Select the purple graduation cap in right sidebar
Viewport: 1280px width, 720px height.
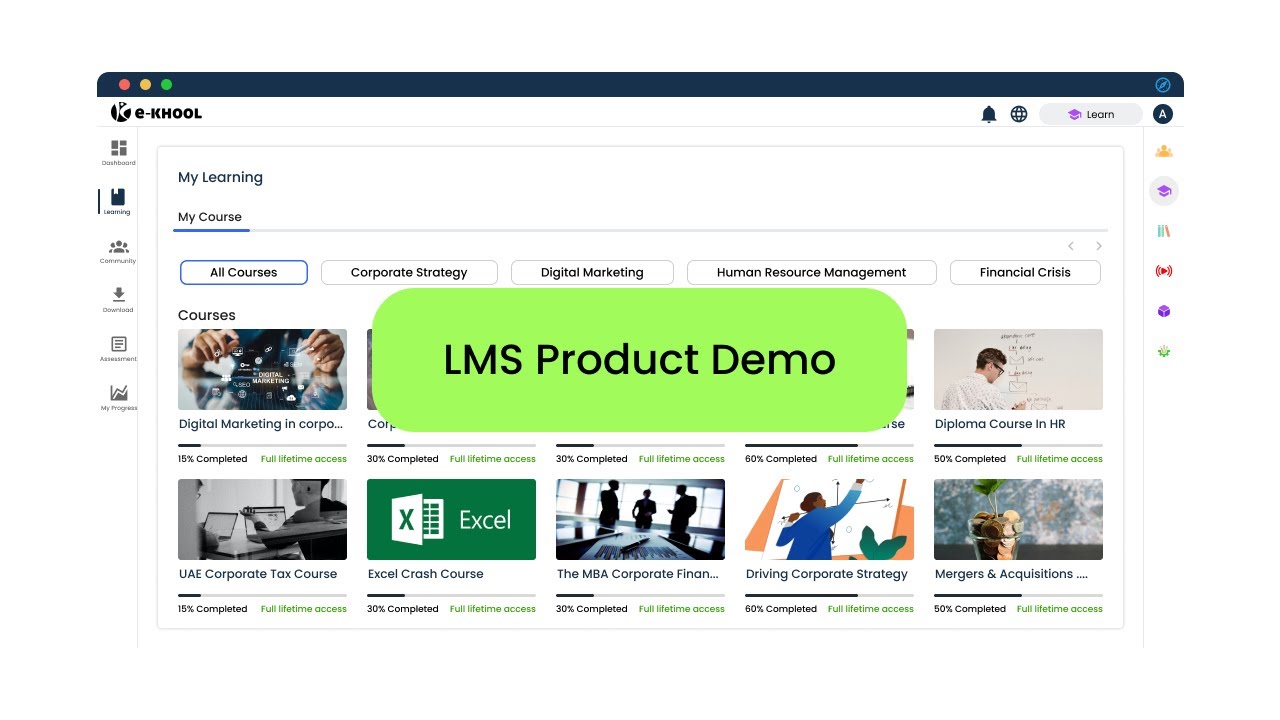[x=1163, y=191]
